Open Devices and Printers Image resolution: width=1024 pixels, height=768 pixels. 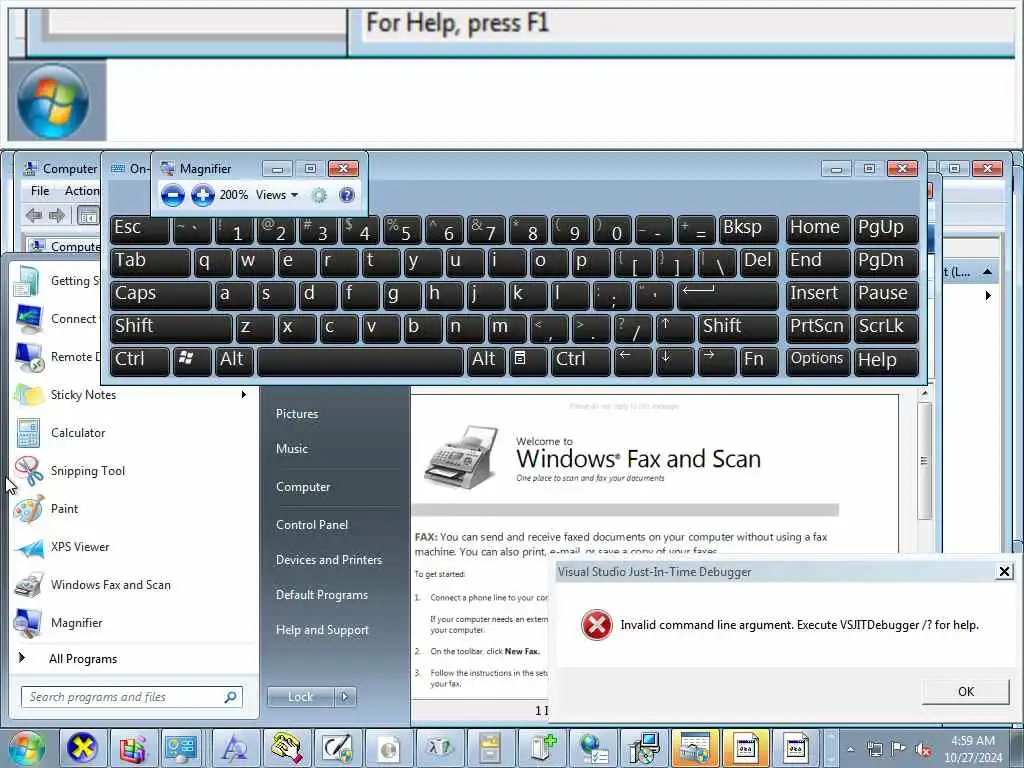point(328,560)
